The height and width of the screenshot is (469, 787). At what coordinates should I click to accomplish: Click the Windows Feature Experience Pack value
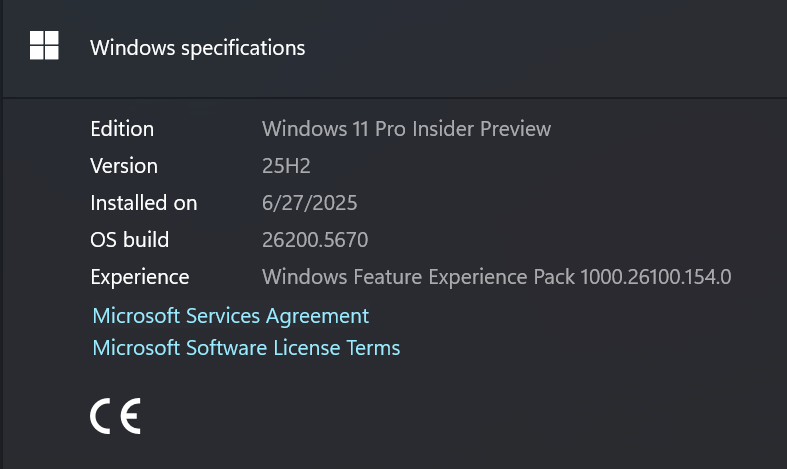[x=496, y=277]
